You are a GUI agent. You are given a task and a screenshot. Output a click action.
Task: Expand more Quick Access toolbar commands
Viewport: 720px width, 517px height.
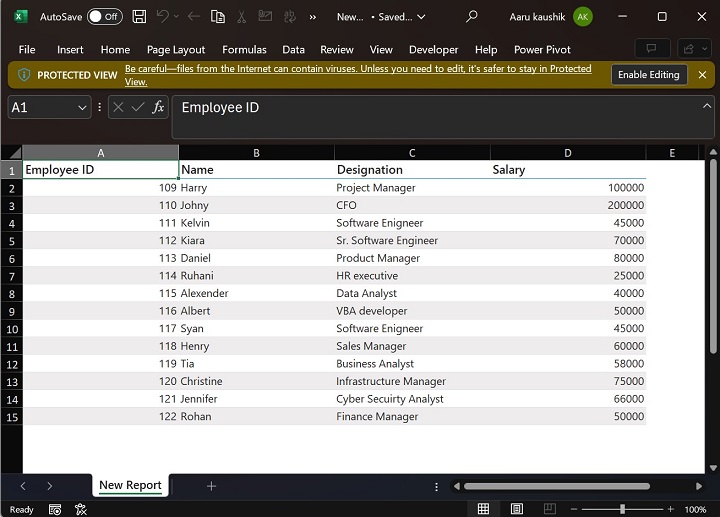tap(312, 17)
